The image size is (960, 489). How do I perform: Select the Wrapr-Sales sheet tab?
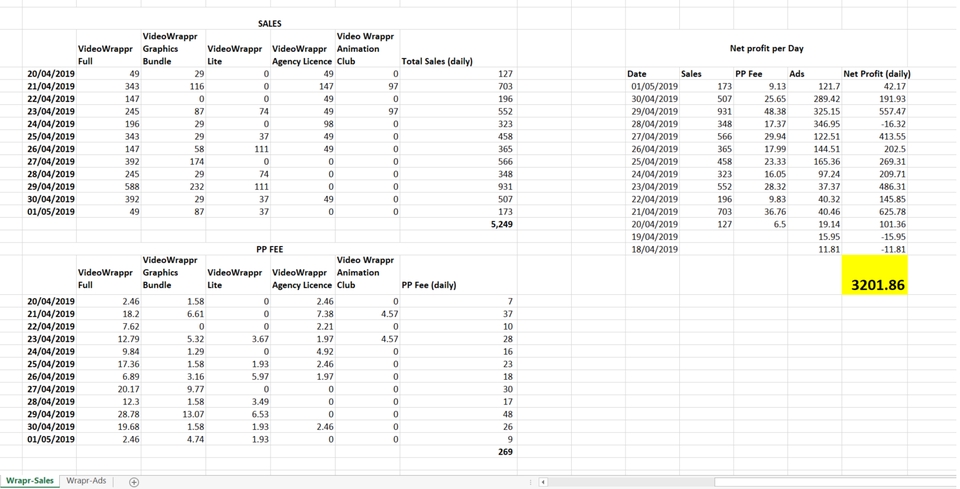coord(30,481)
